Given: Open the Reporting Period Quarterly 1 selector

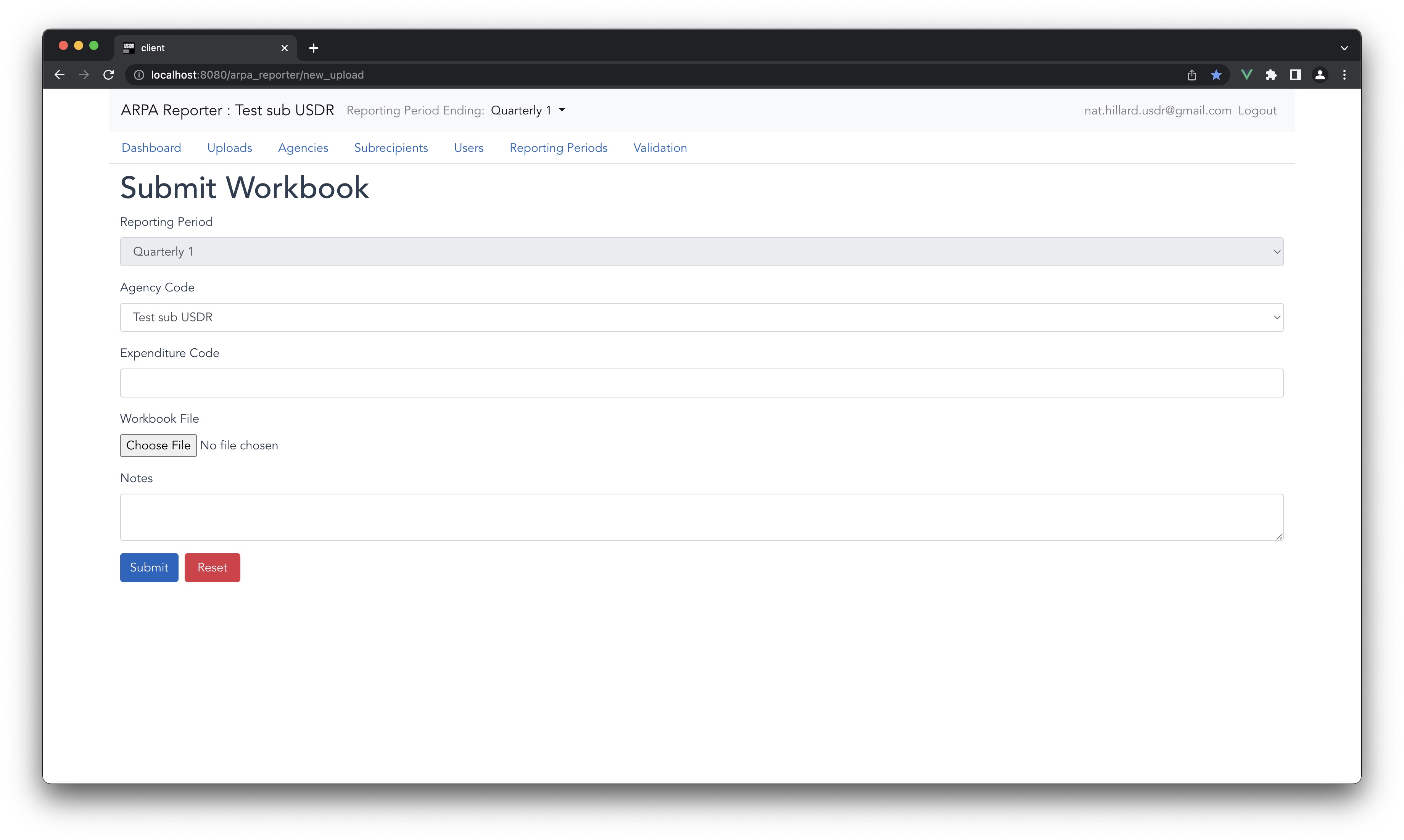Looking at the screenshot, I should coord(702,251).
